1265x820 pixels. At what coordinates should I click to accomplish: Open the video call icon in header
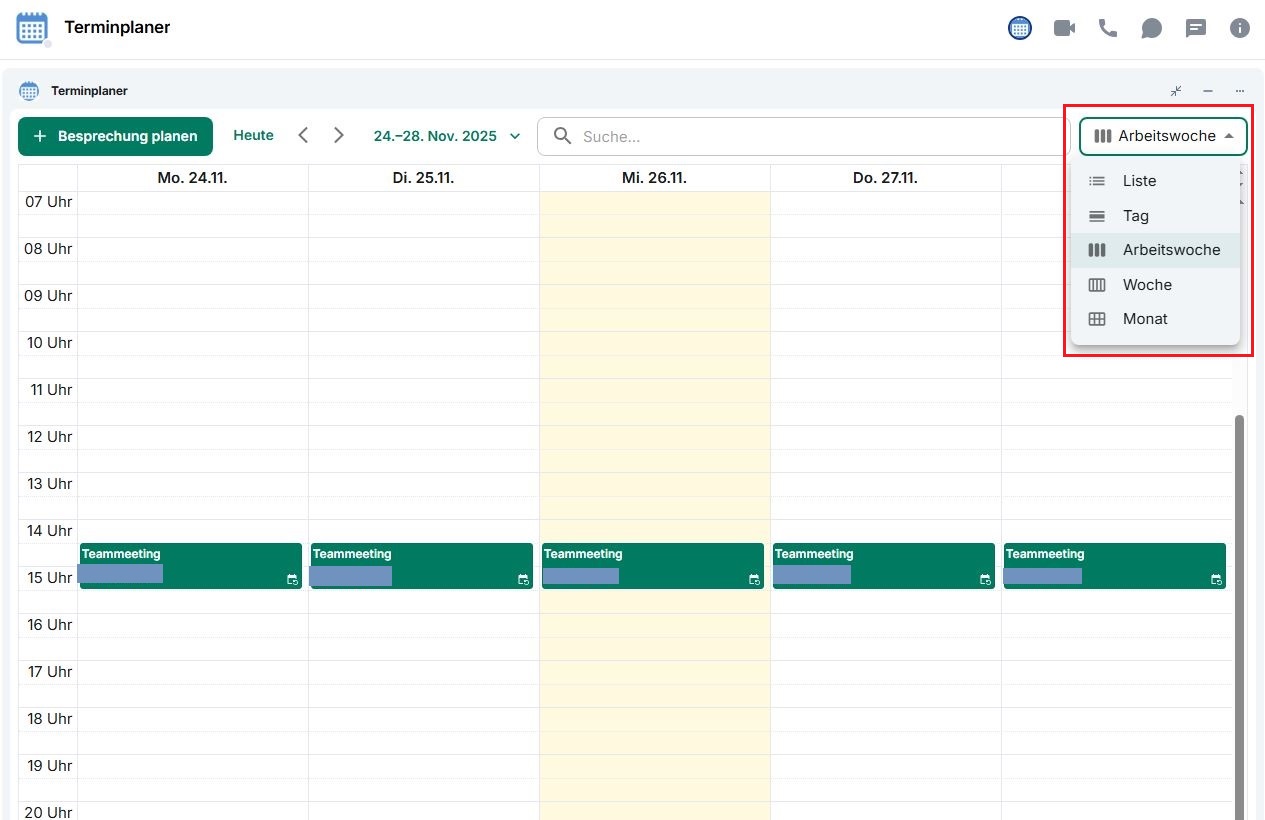coord(1064,28)
